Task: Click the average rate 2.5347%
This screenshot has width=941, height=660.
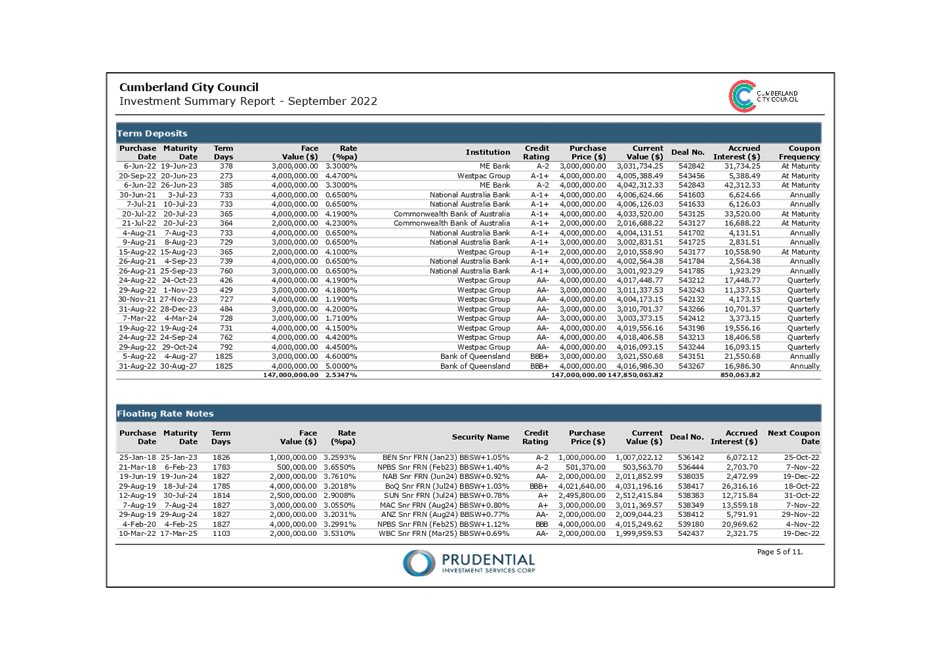Action: 341,375
